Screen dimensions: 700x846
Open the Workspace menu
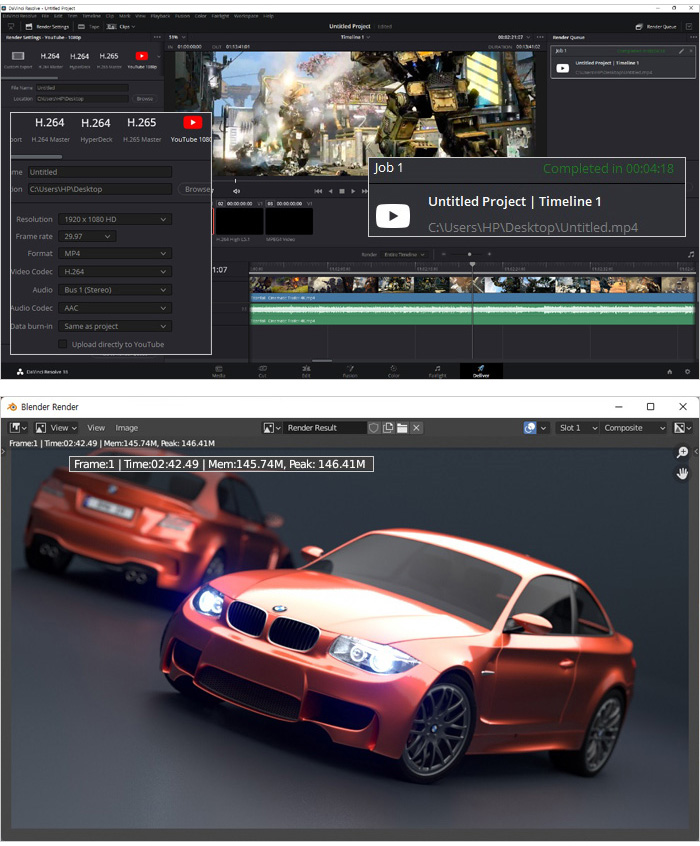coord(246,16)
